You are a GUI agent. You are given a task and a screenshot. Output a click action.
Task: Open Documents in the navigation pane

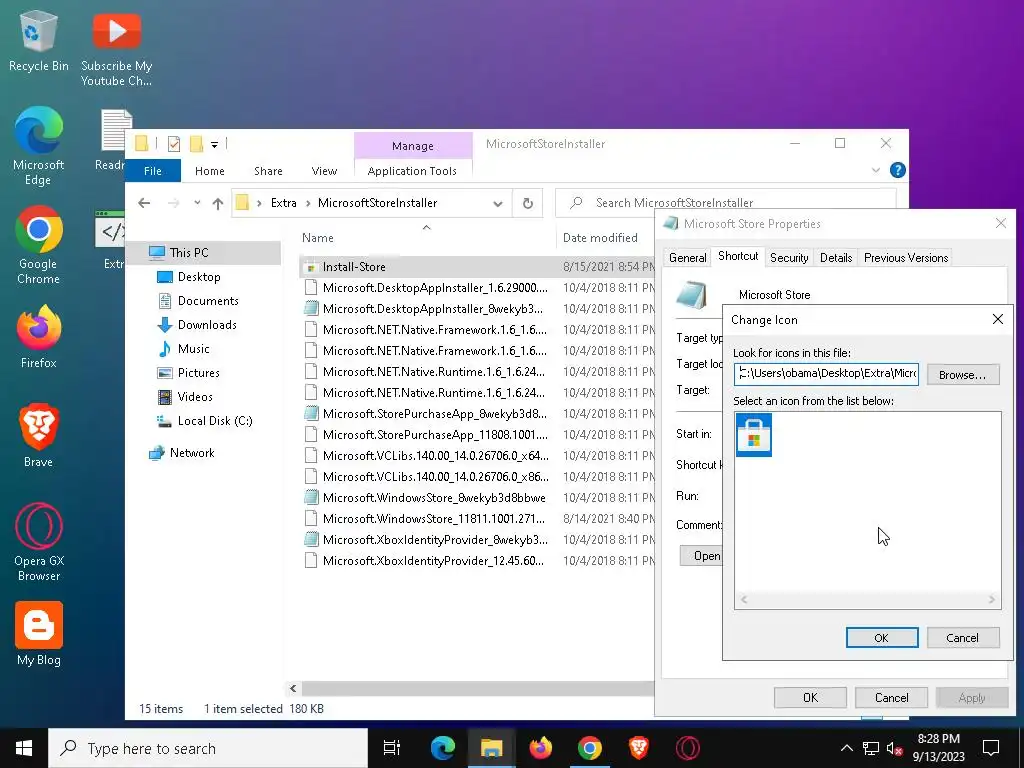coord(208,301)
